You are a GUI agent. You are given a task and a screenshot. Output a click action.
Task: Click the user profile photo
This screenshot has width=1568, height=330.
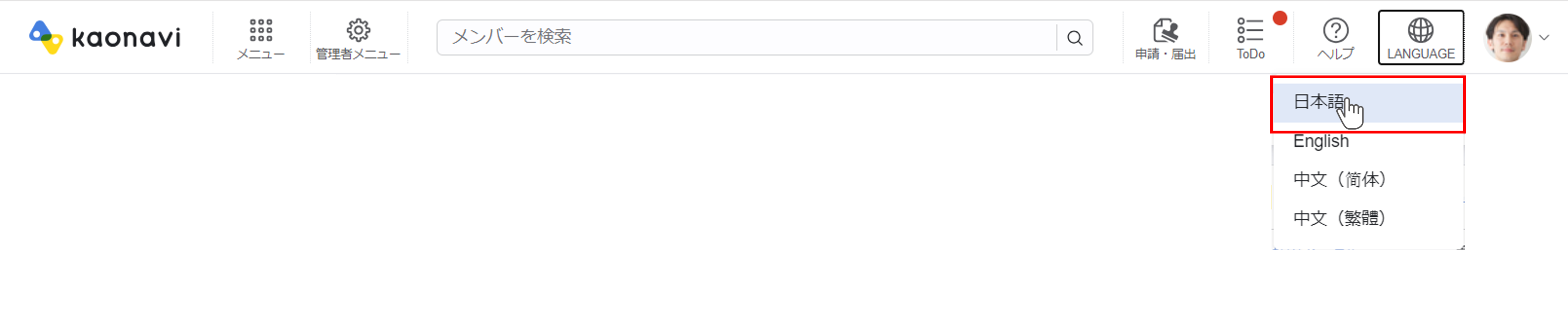coord(1507,38)
